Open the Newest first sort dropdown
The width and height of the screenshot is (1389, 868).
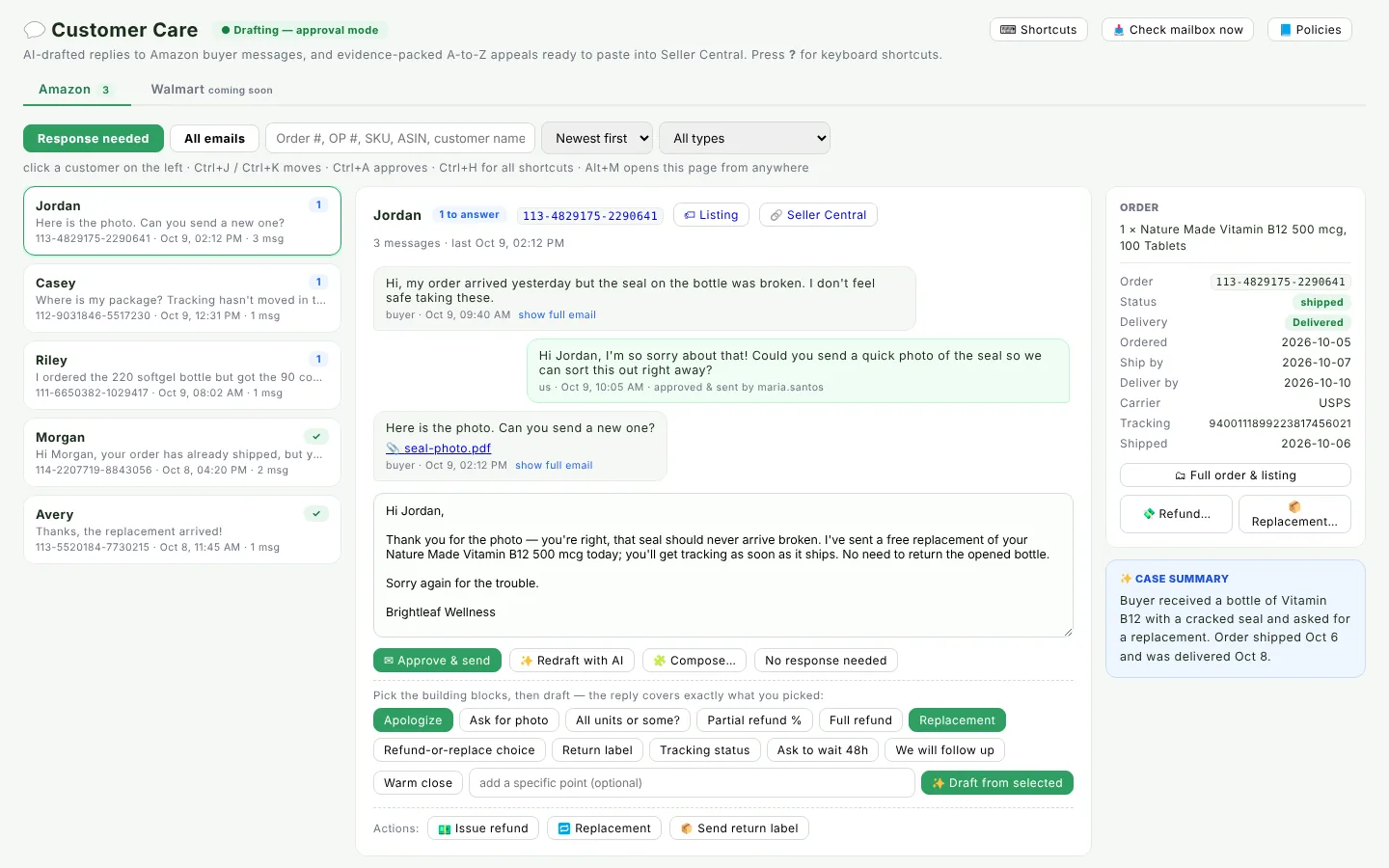(597, 138)
